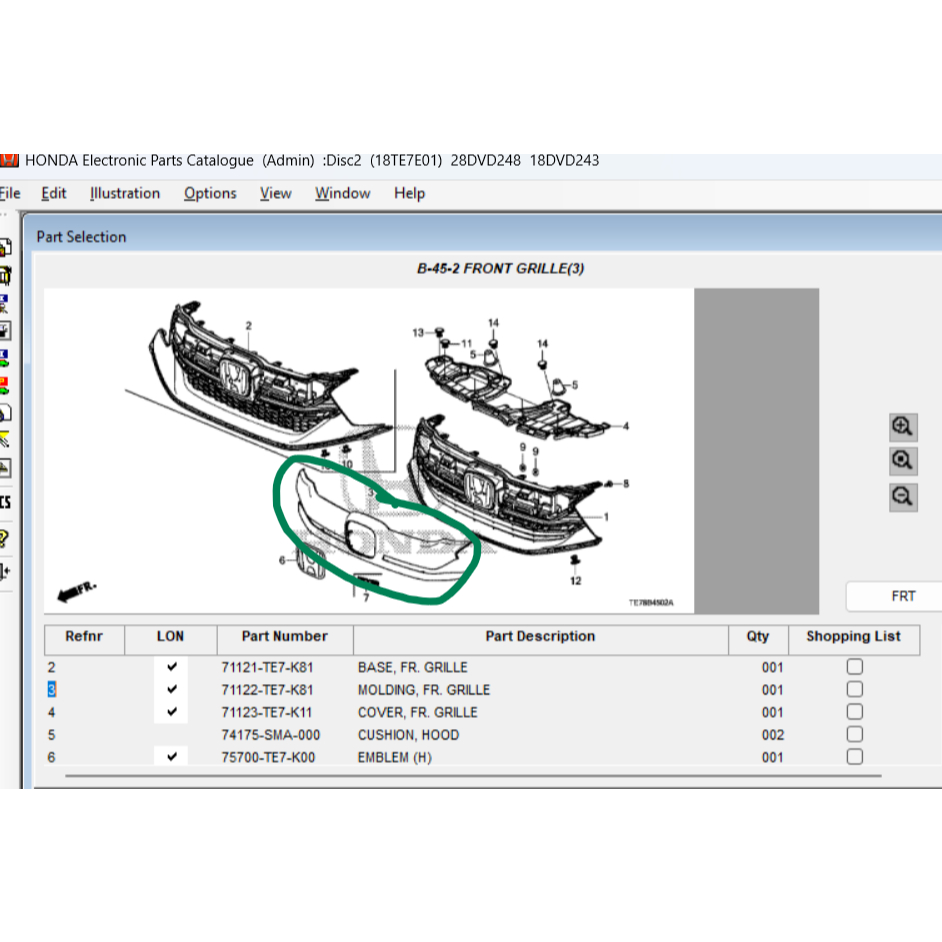Select the MOLDING, FR. GRILLE row
Image resolution: width=942 pixels, height=942 pixels.
424,690
